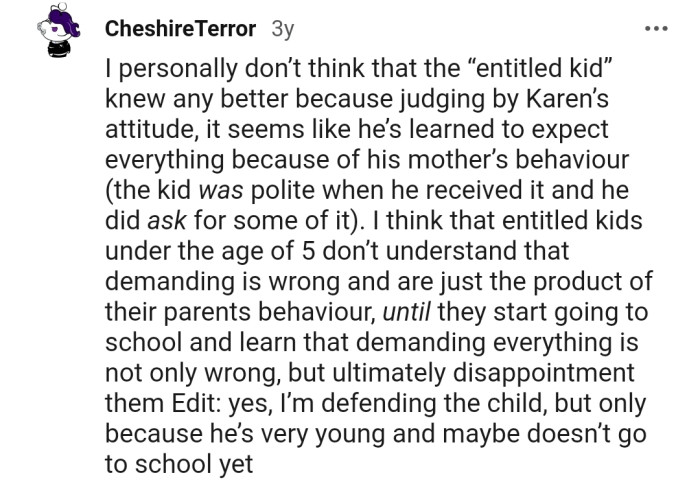Select the italic word "ask"
Viewport: 700px width, 493px height.
click(167, 221)
